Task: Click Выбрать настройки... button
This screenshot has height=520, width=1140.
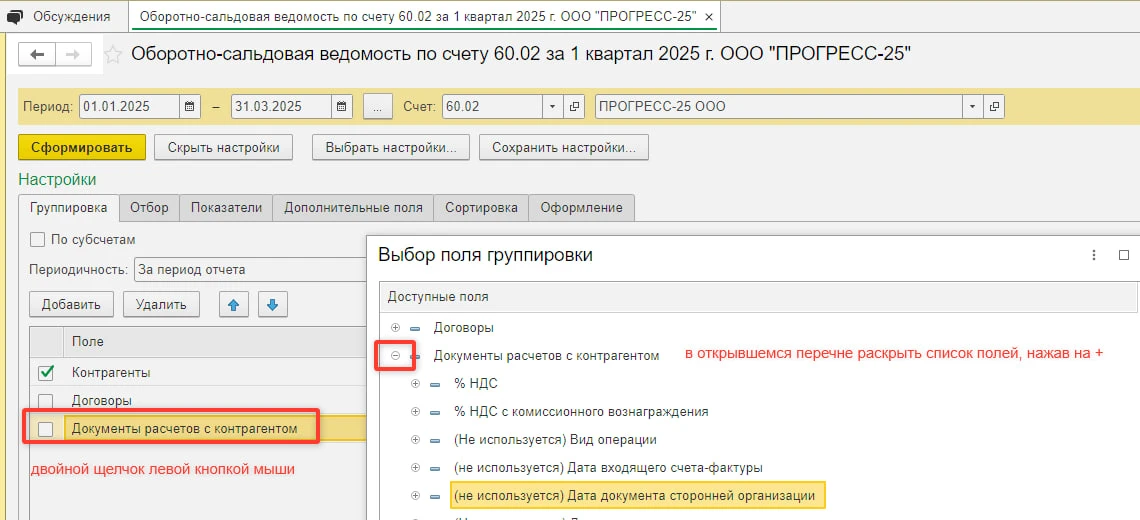Action: click(x=391, y=147)
